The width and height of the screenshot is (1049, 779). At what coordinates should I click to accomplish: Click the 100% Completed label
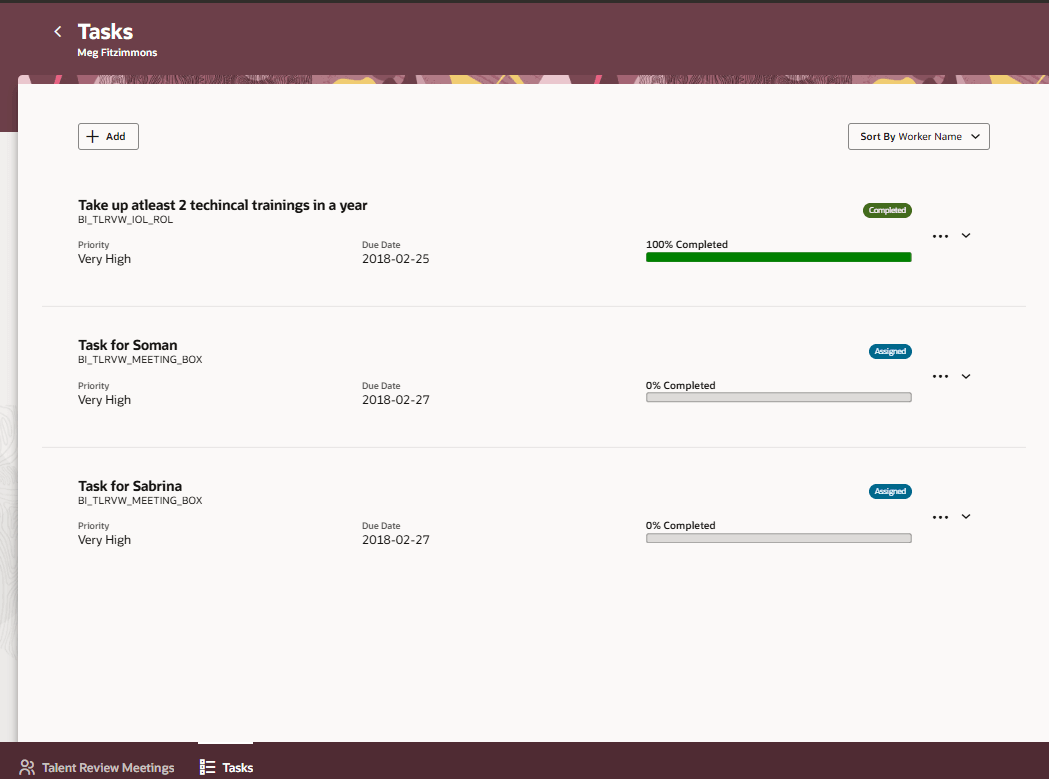pyautogui.click(x=686, y=244)
